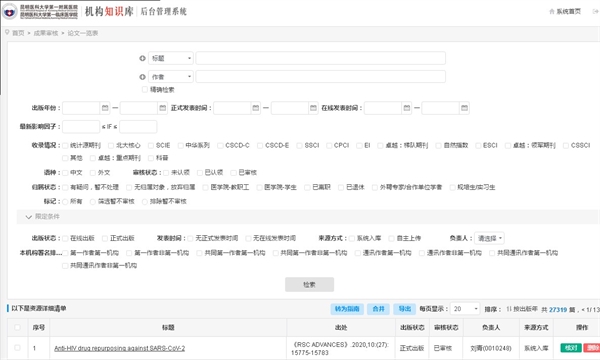The height and width of the screenshot is (360, 600).
Task: Enable the 精确检索 checkbox
Action: (x=145, y=90)
